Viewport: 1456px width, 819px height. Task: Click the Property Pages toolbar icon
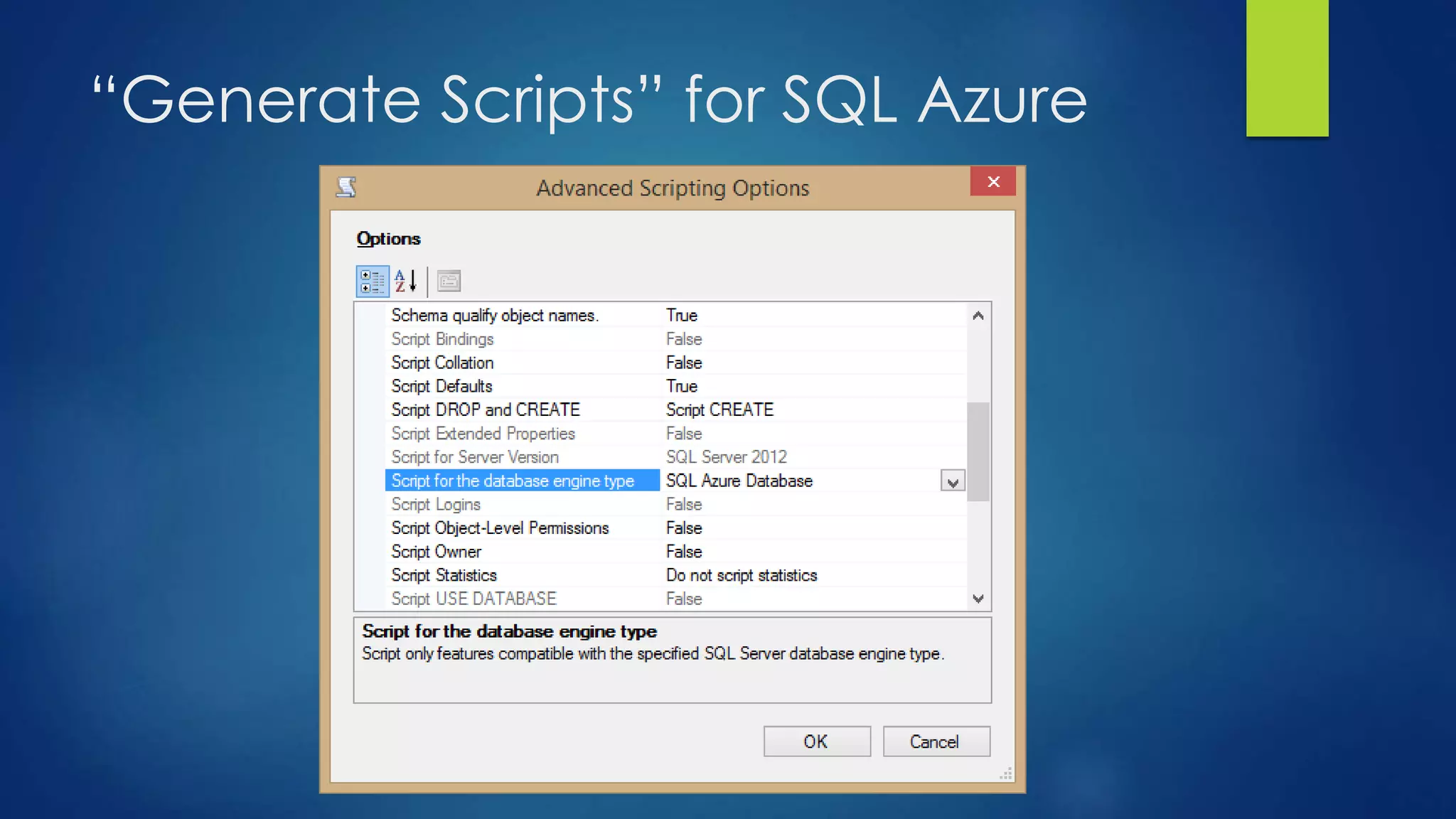pos(449,282)
